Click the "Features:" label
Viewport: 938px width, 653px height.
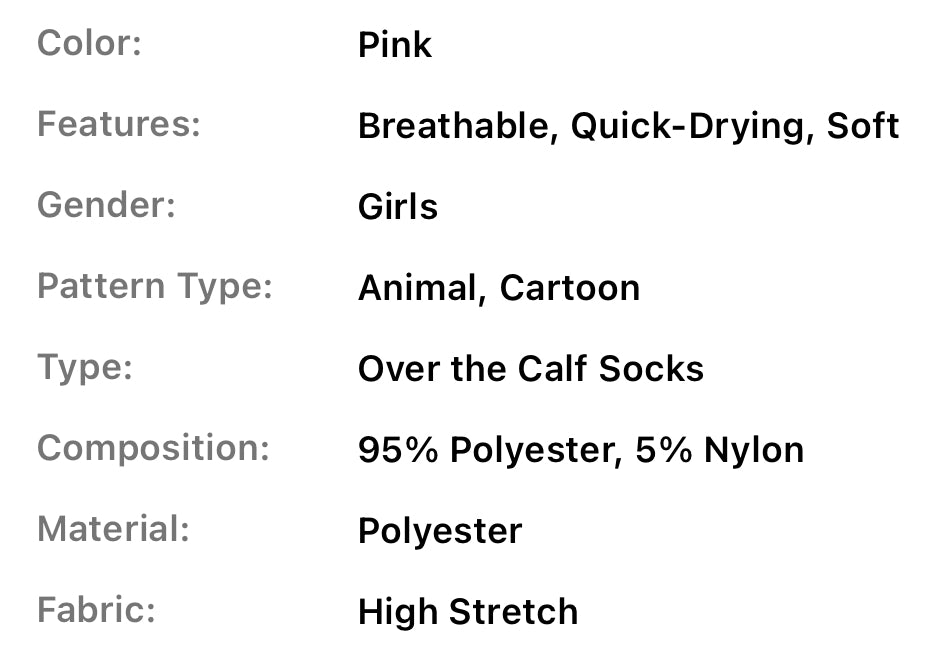click(x=119, y=125)
